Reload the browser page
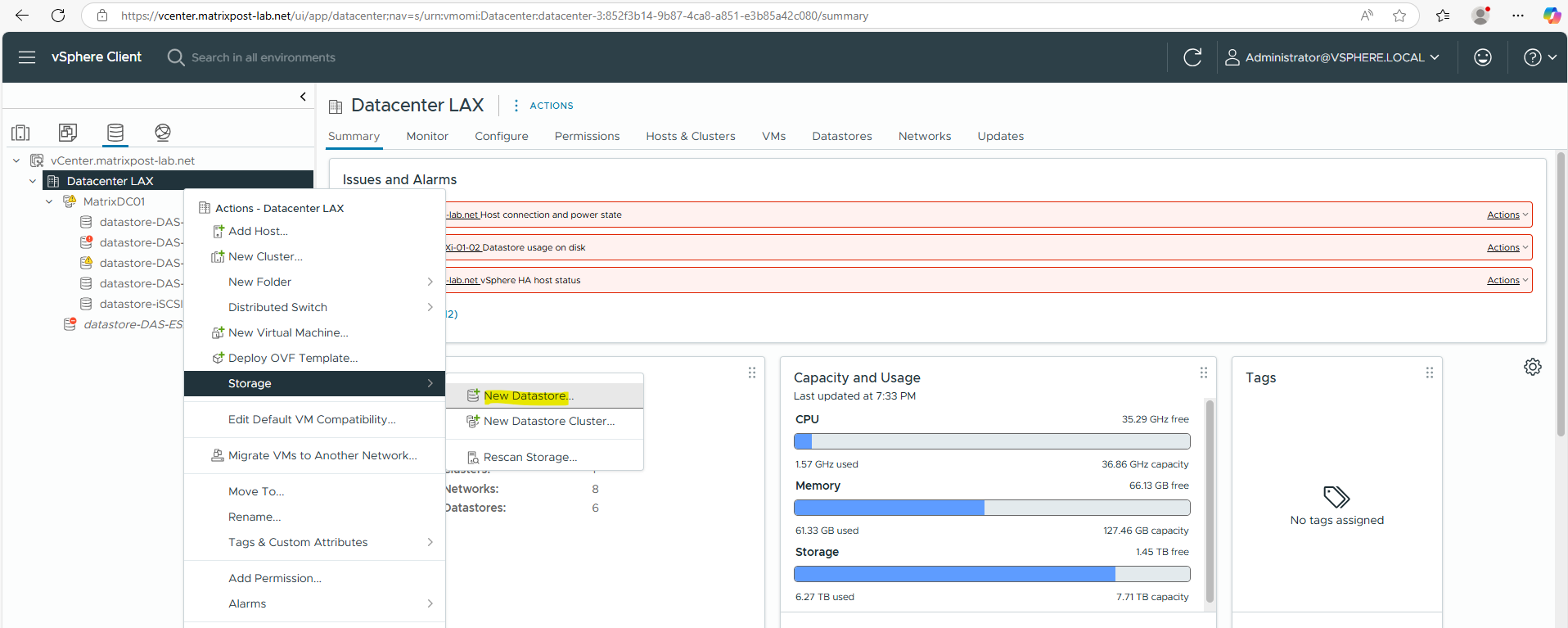 pos(58,16)
